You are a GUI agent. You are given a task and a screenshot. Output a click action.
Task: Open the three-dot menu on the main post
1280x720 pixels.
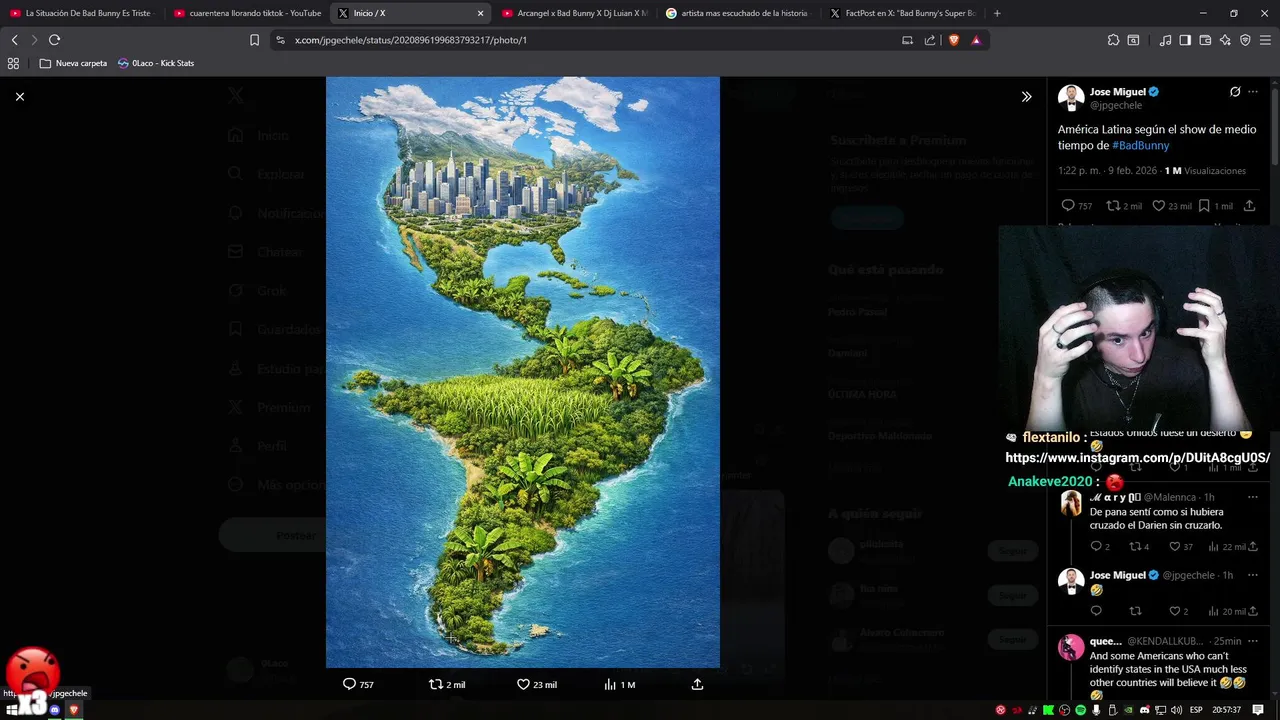[1253, 92]
